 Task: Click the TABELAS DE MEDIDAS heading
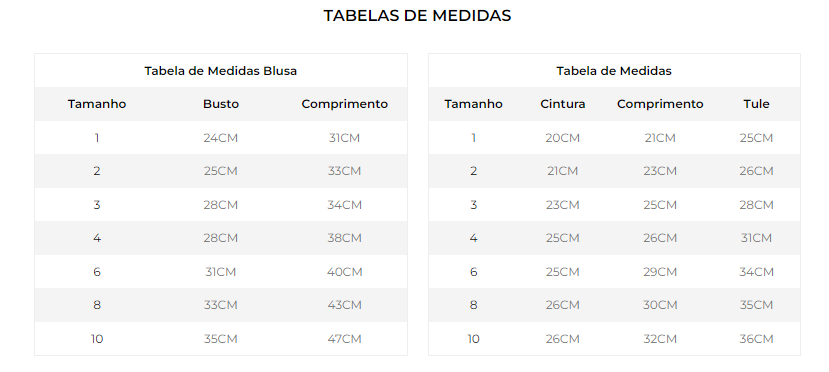click(417, 16)
